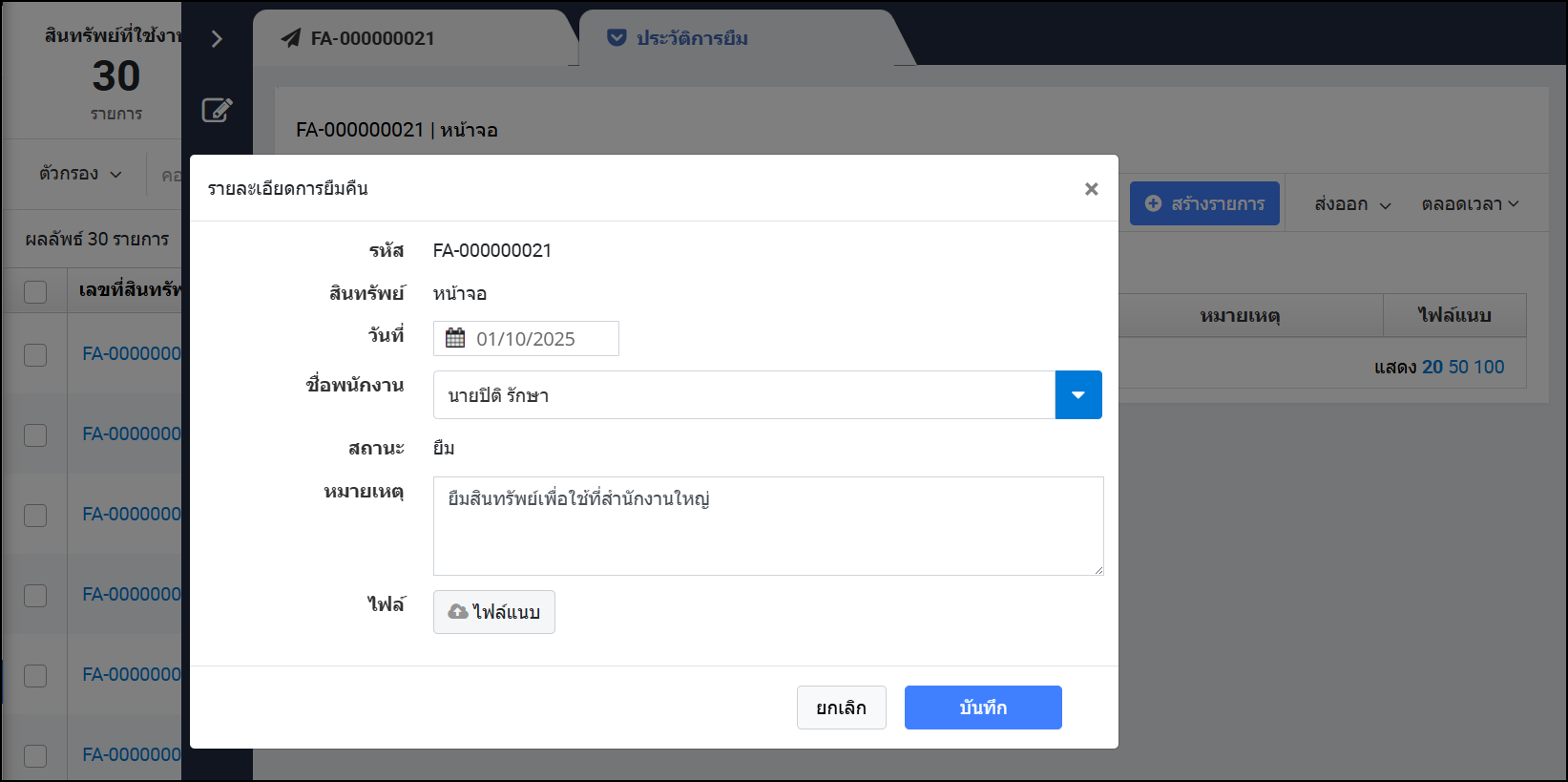Check the first asset row checkbox
1568x782 pixels.
[x=35, y=354]
